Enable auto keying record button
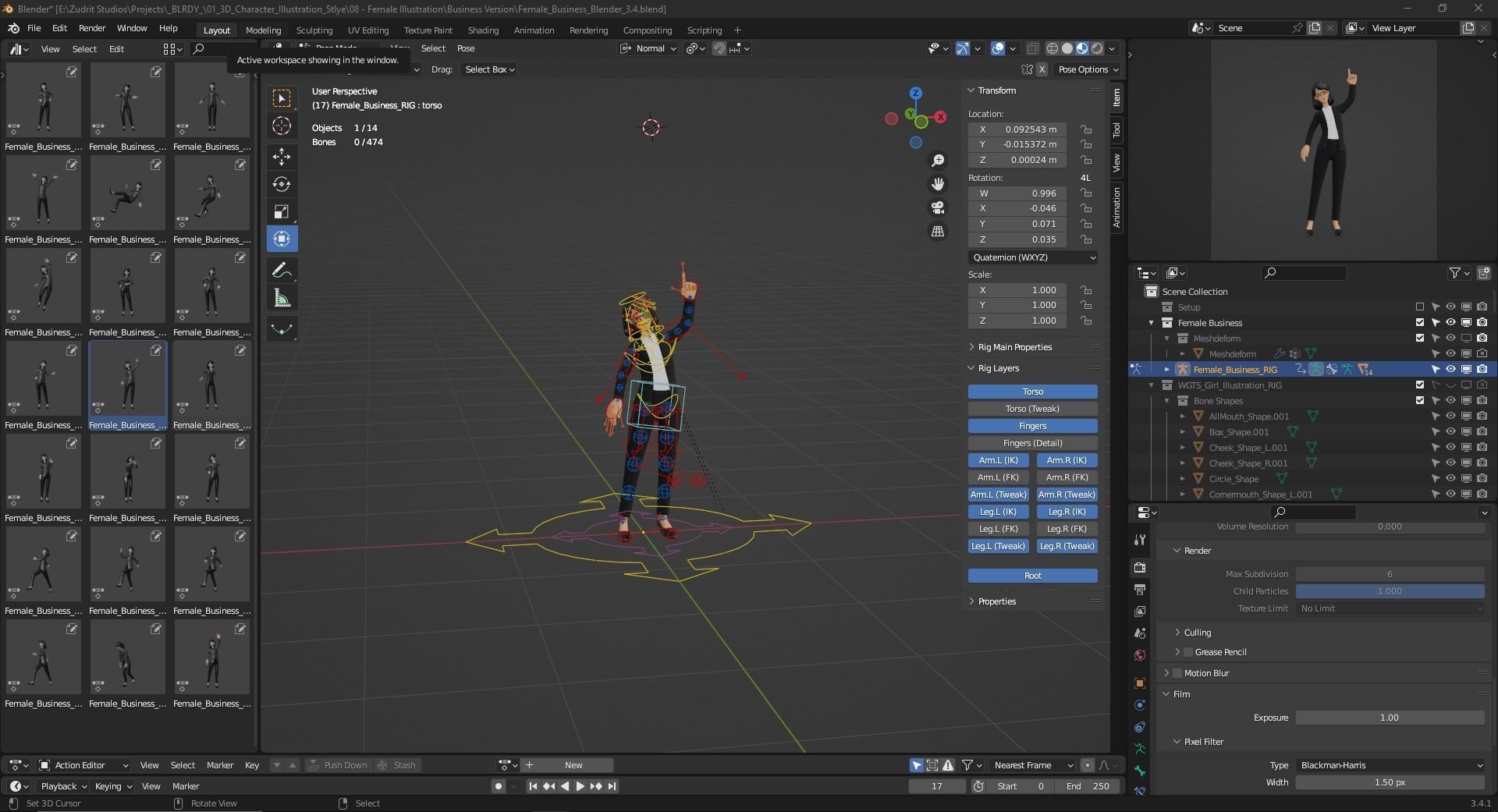Screen dimensions: 1498x812 (x=499, y=786)
